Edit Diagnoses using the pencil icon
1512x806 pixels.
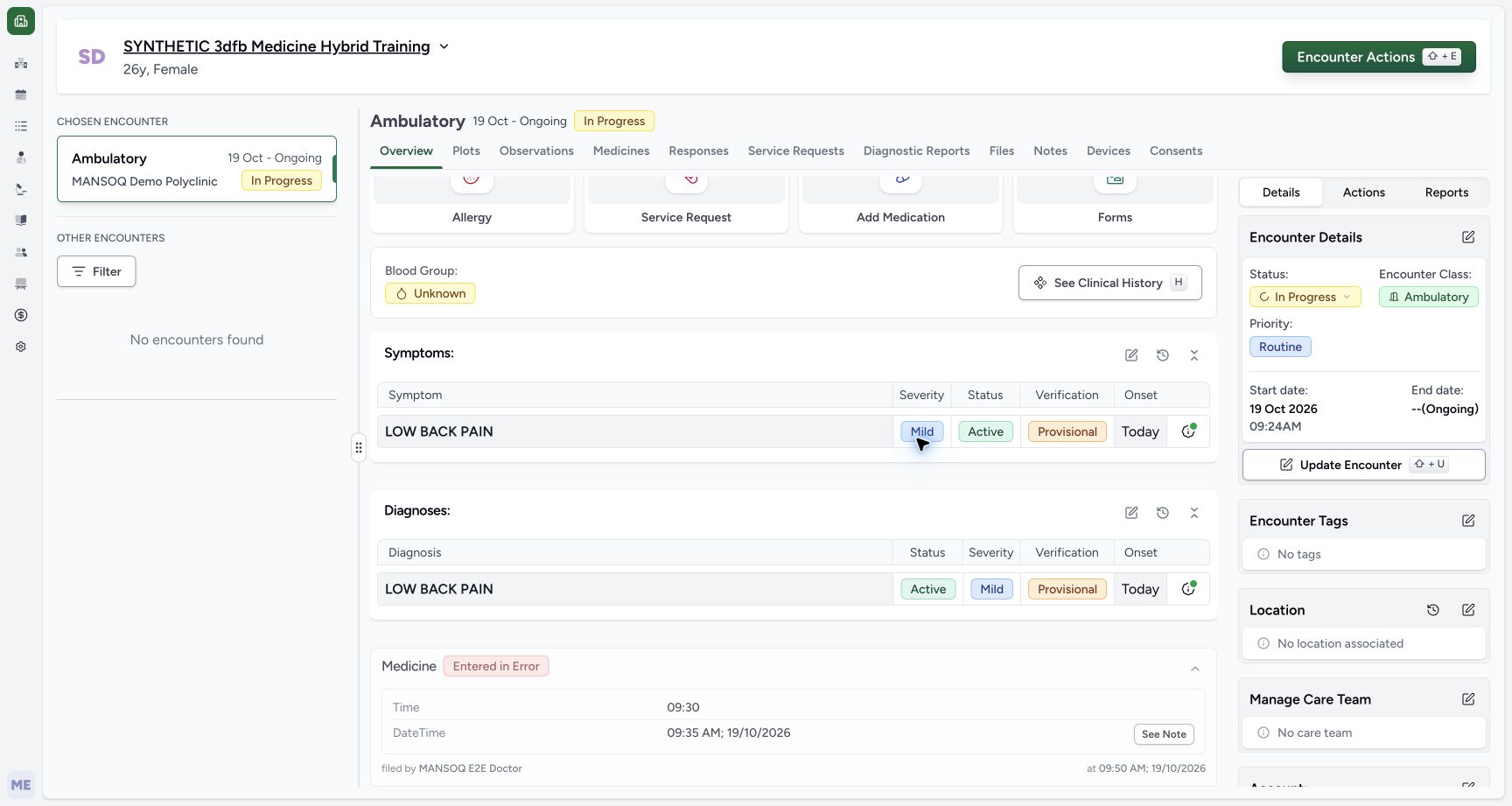[1131, 513]
